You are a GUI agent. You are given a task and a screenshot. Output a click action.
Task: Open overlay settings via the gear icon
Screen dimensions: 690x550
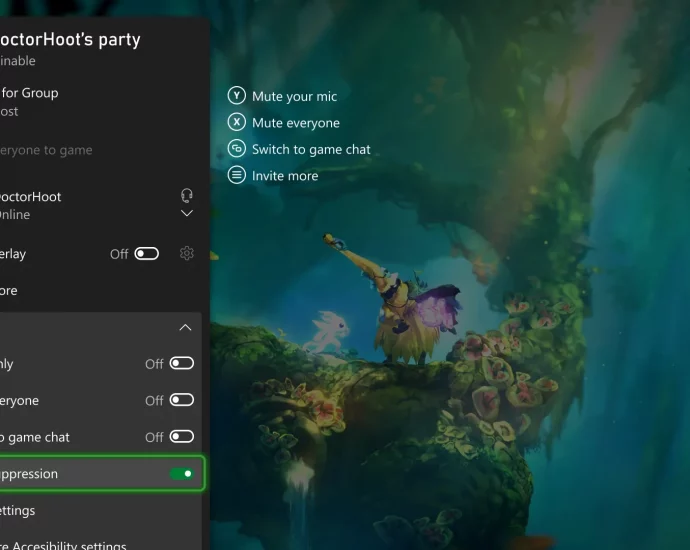(x=186, y=253)
